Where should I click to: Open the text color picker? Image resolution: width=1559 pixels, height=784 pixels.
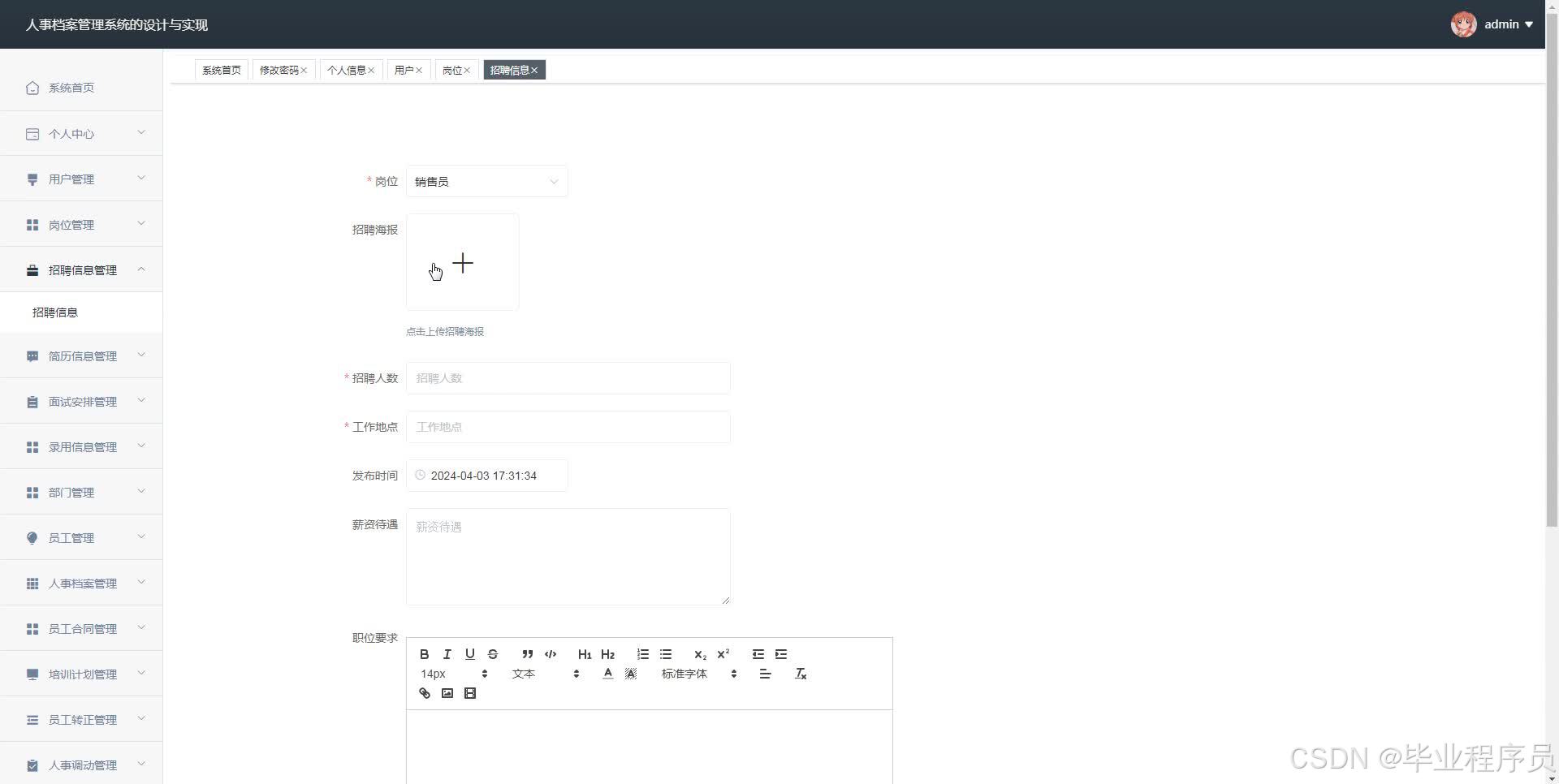tap(607, 674)
